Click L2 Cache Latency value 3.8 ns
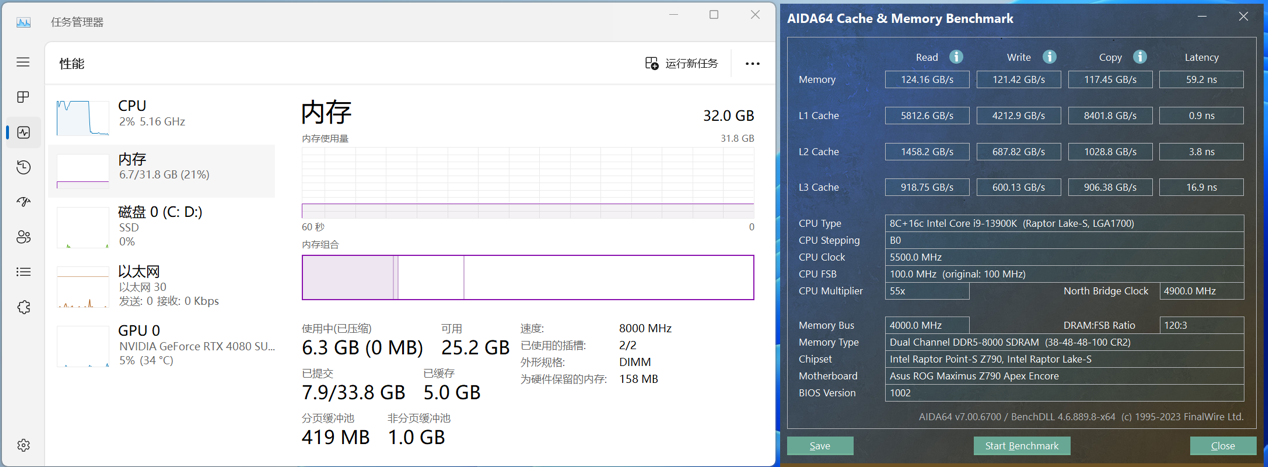Screen dimensions: 1268x467 point(1202,151)
